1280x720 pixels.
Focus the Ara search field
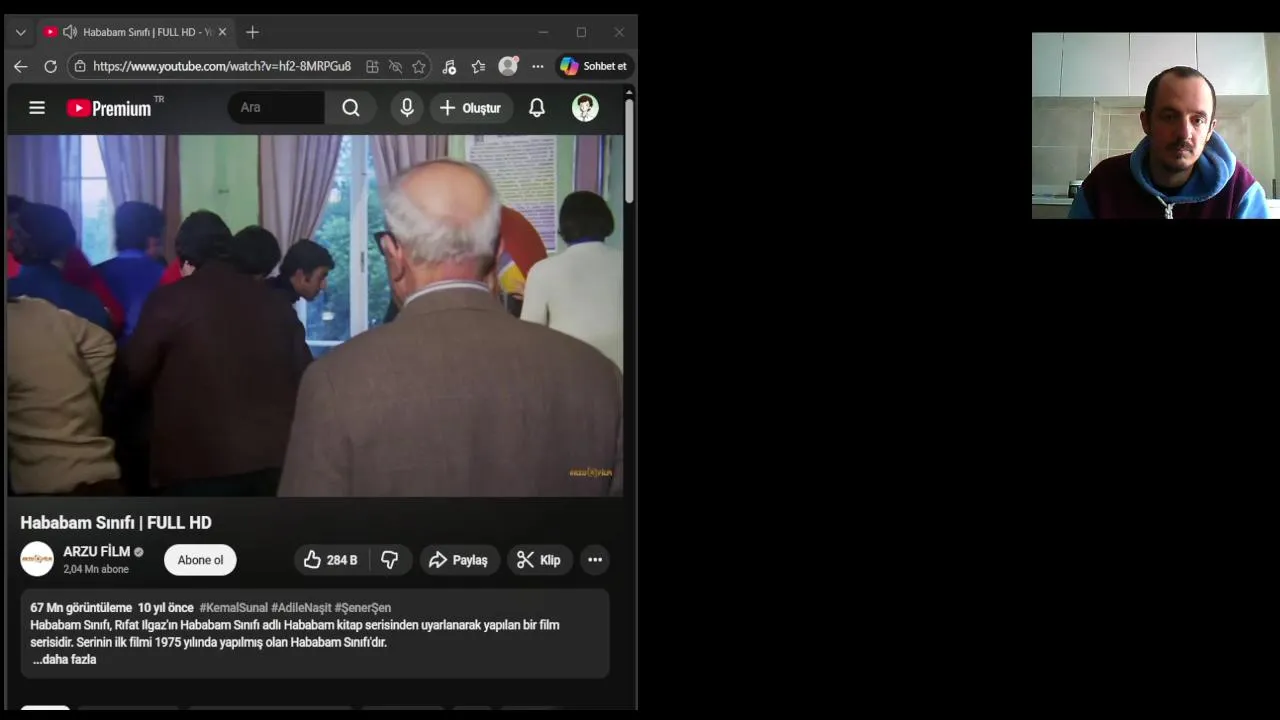tap(276, 108)
